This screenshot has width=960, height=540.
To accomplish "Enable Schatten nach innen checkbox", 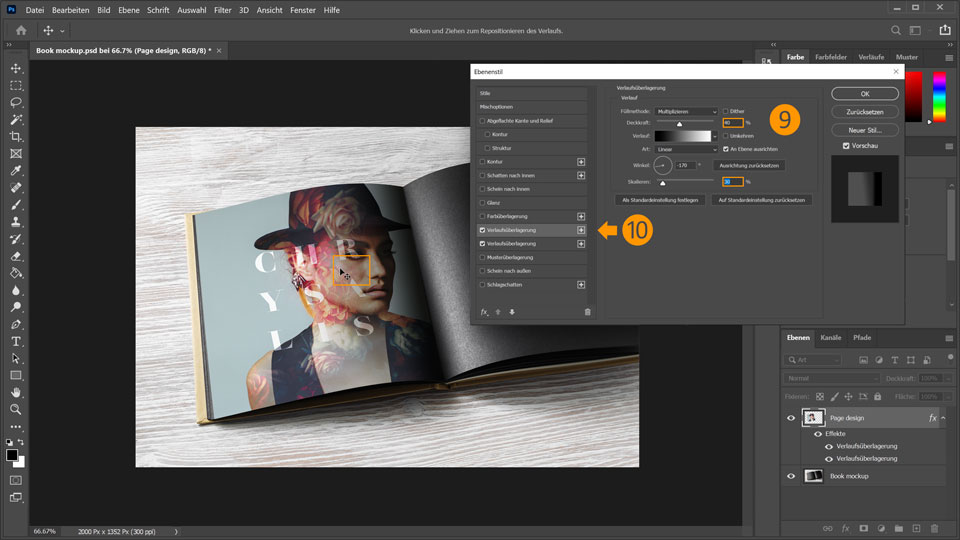I will point(482,176).
